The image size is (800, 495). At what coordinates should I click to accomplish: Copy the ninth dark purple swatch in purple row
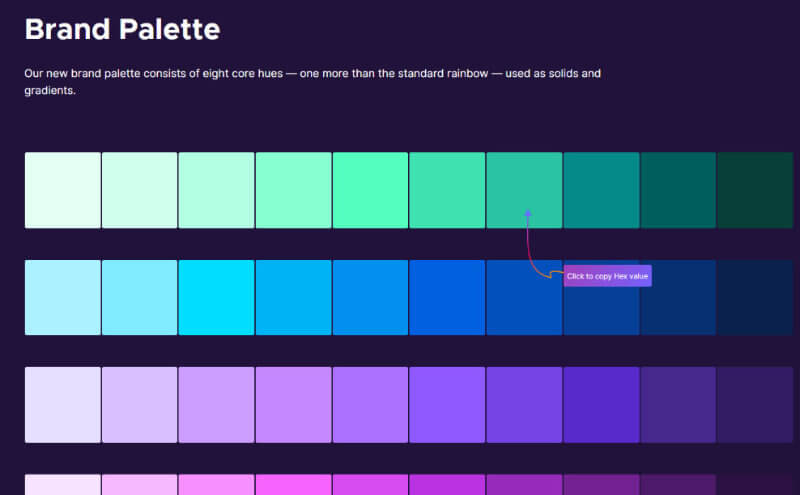679,405
